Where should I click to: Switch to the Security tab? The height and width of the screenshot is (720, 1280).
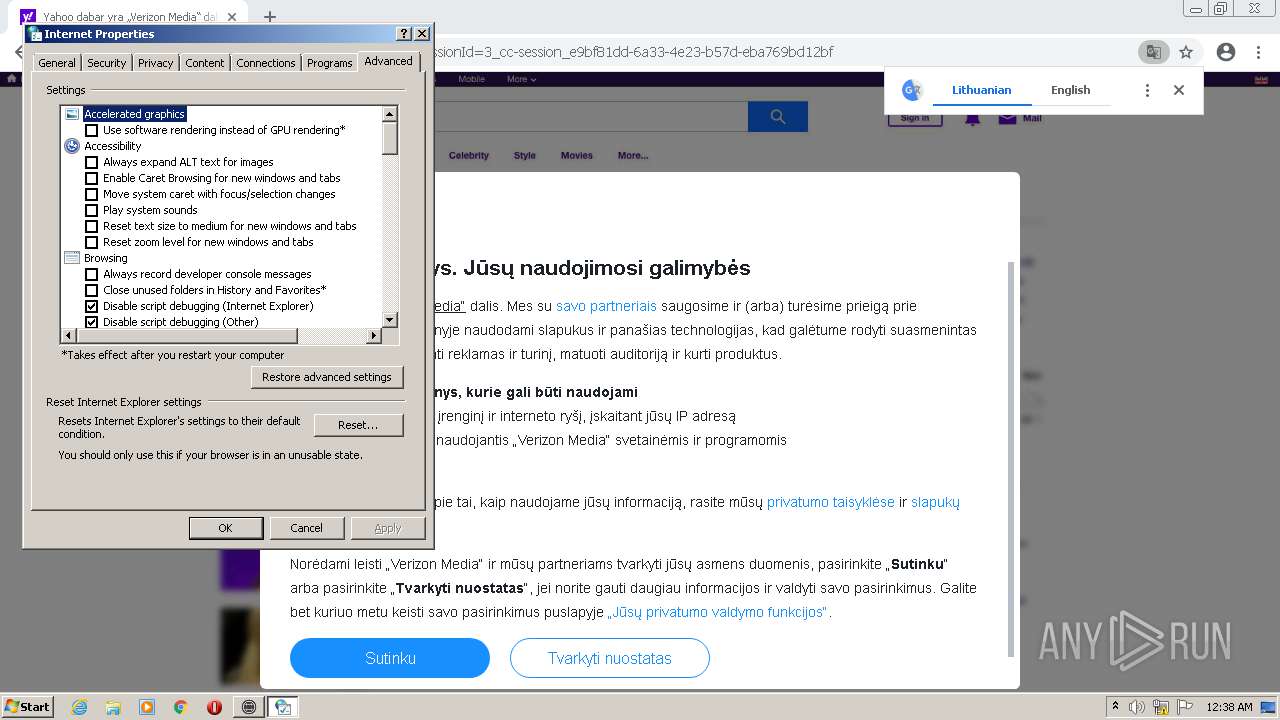pyautogui.click(x=106, y=63)
